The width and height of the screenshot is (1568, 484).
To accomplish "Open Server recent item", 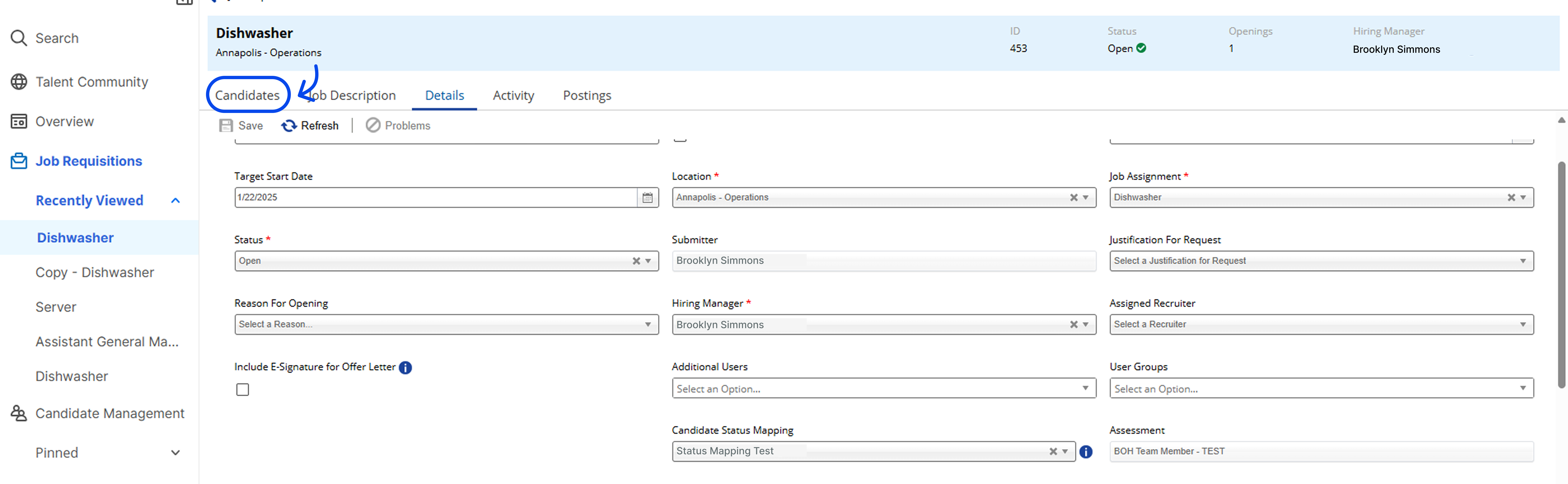I will 56,307.
